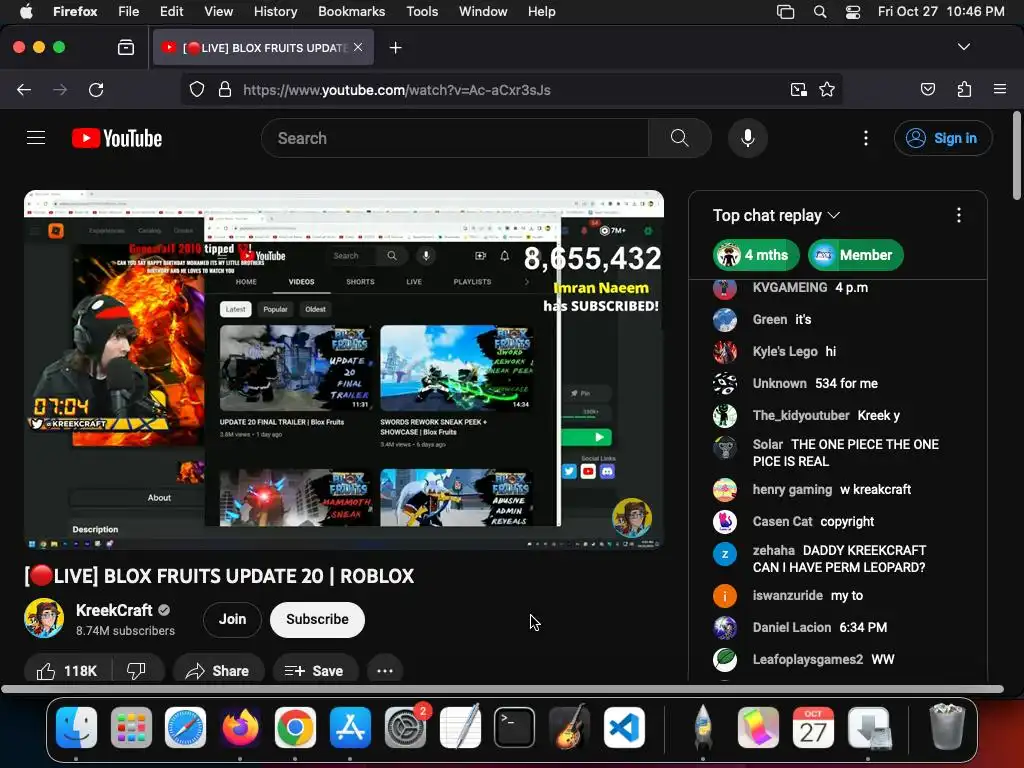Launch Google Chrome from the Dock
The width and height of the screenshot is (1024, 768).
coord(295,727)
